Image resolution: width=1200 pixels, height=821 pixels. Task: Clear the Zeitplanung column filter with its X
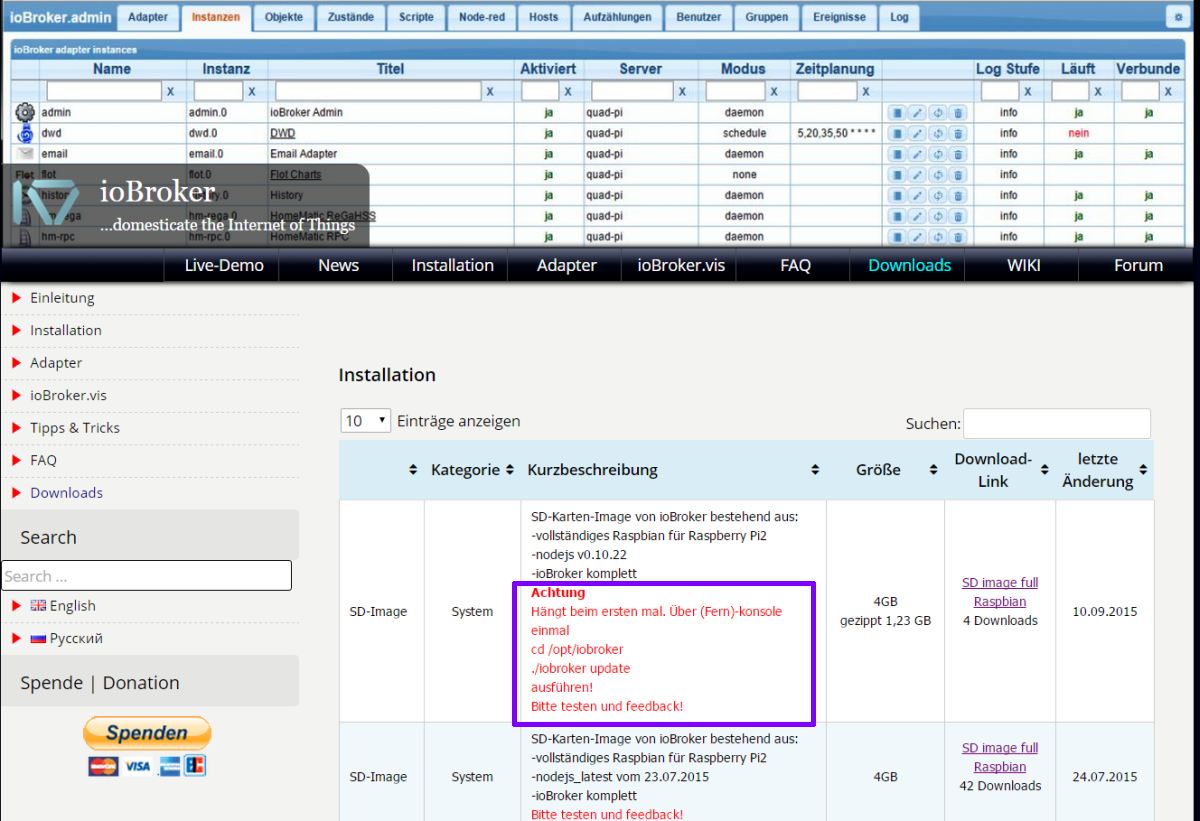point(866,91)
